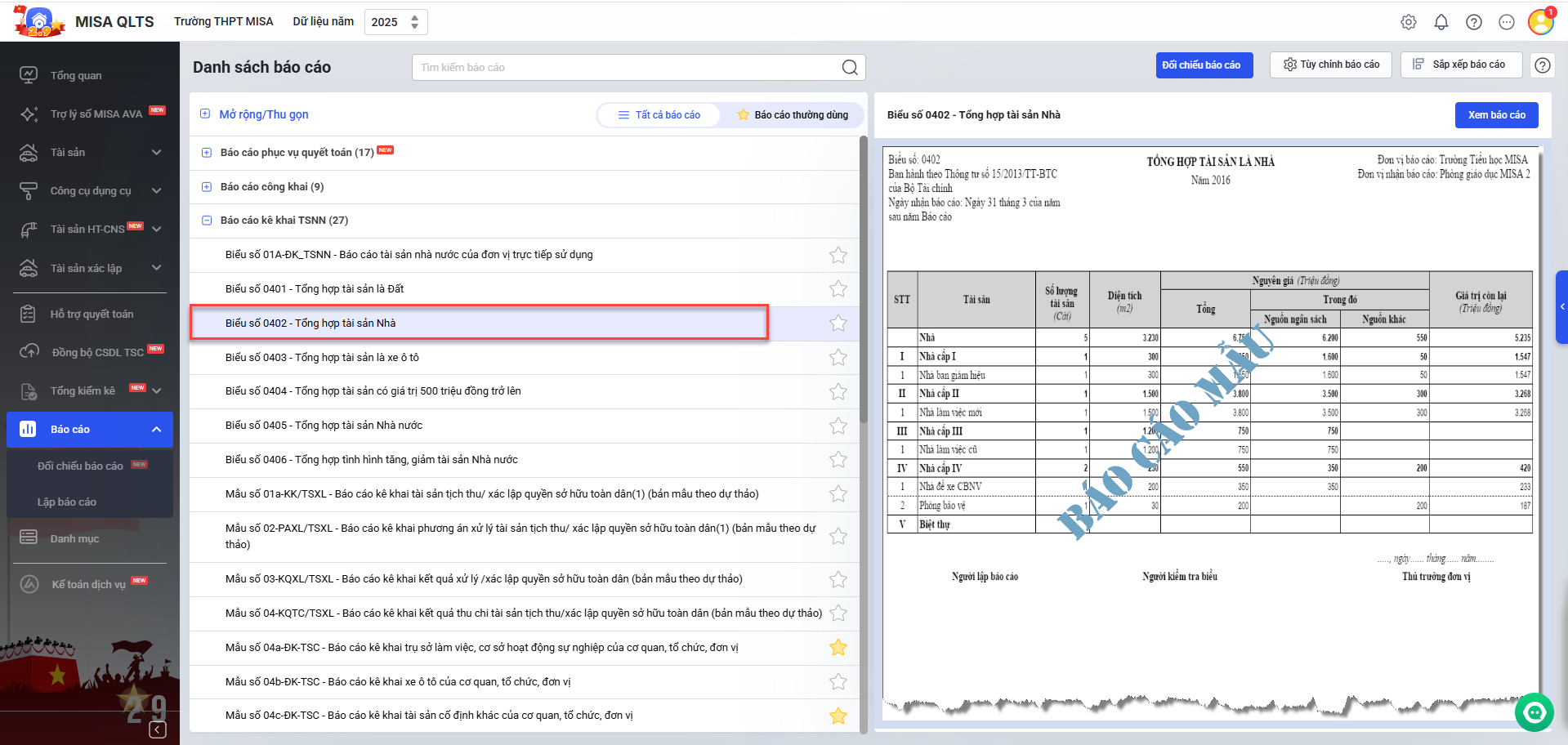
Task: Focus the Tìm kiếm báo cáo search field
Action: pyautogui.click(x=625, y=68)
